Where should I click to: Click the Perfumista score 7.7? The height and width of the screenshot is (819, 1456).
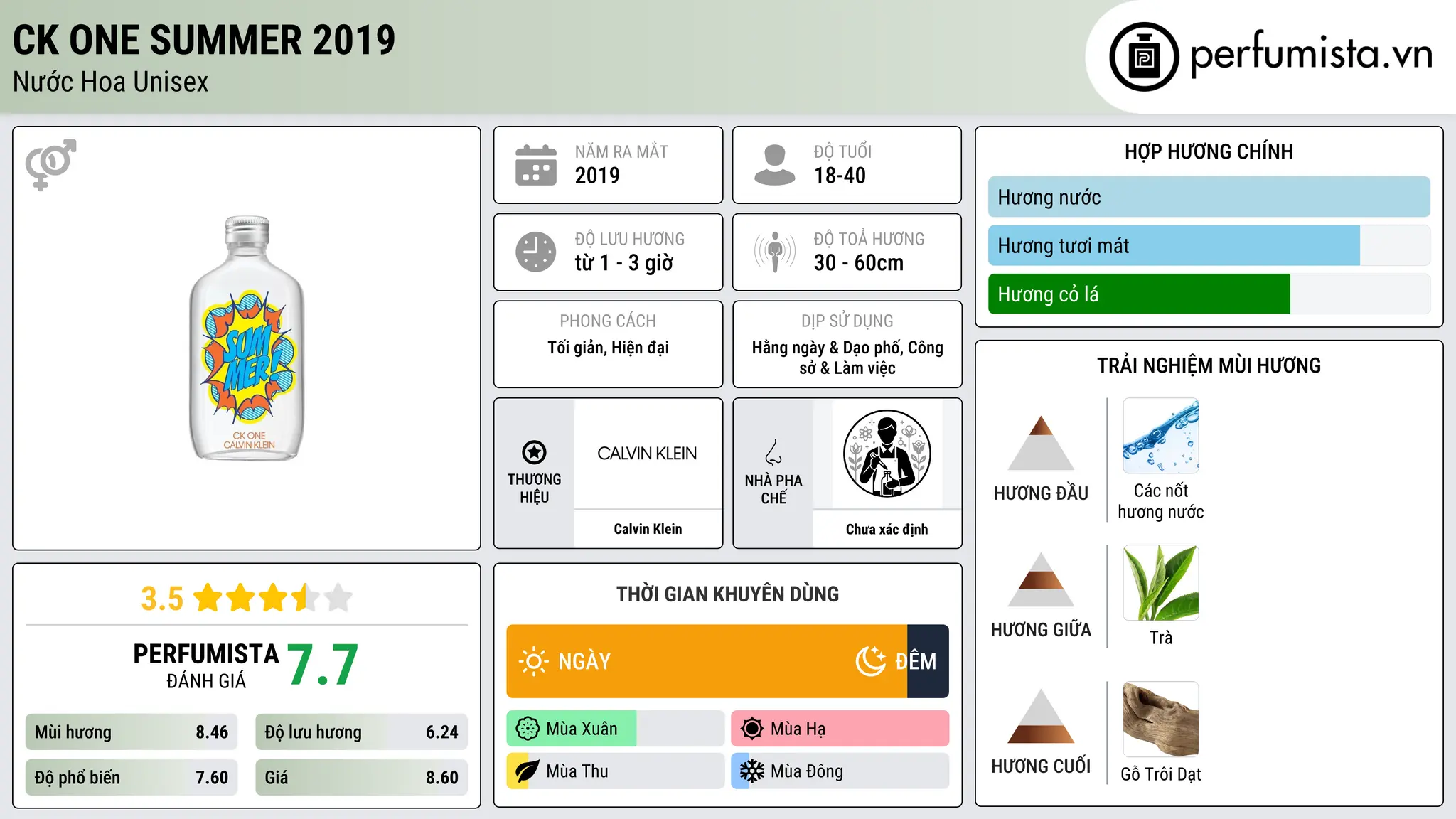(323, 665)
